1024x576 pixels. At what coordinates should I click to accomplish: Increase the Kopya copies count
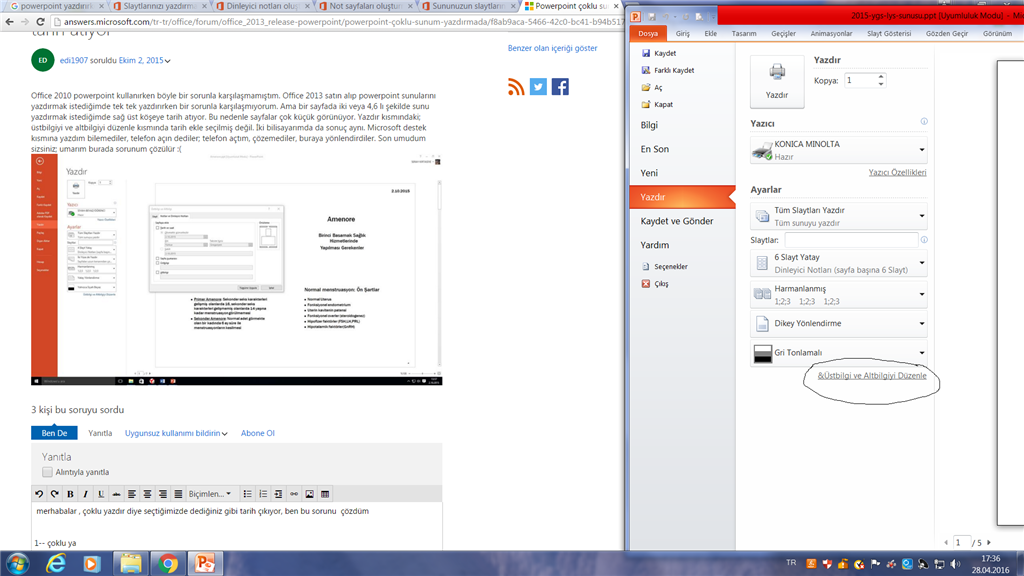[x=881, y=76]
